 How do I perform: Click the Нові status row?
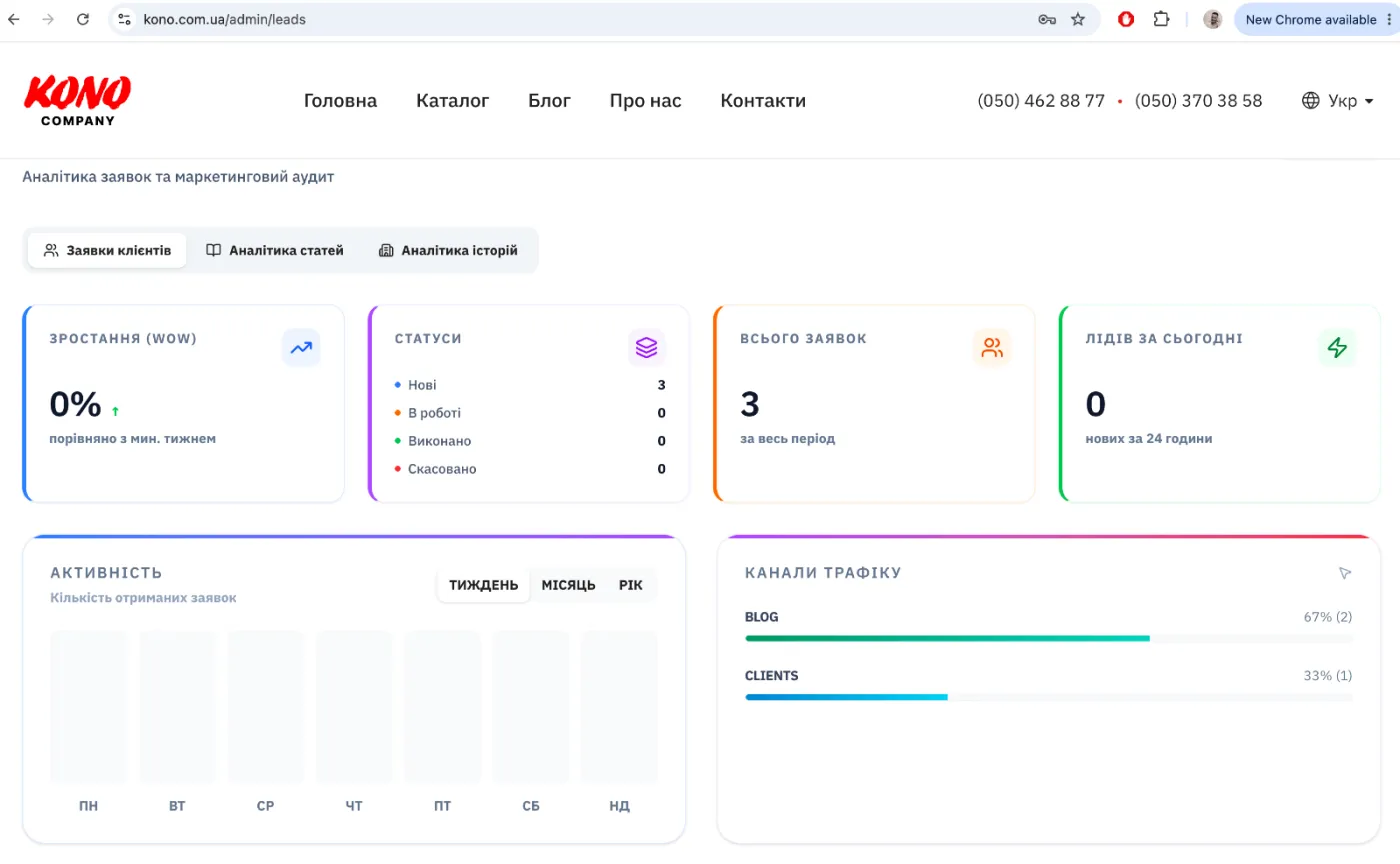coord(530,385)
